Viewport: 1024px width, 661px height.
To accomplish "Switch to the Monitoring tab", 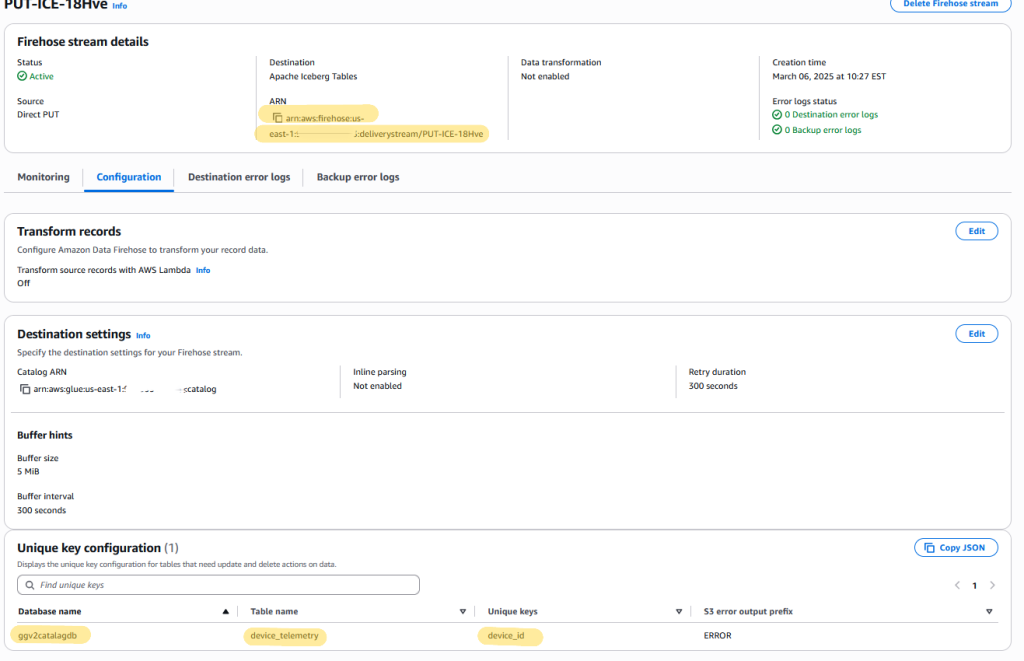I will pyautogui.click(x=43, y=177).
